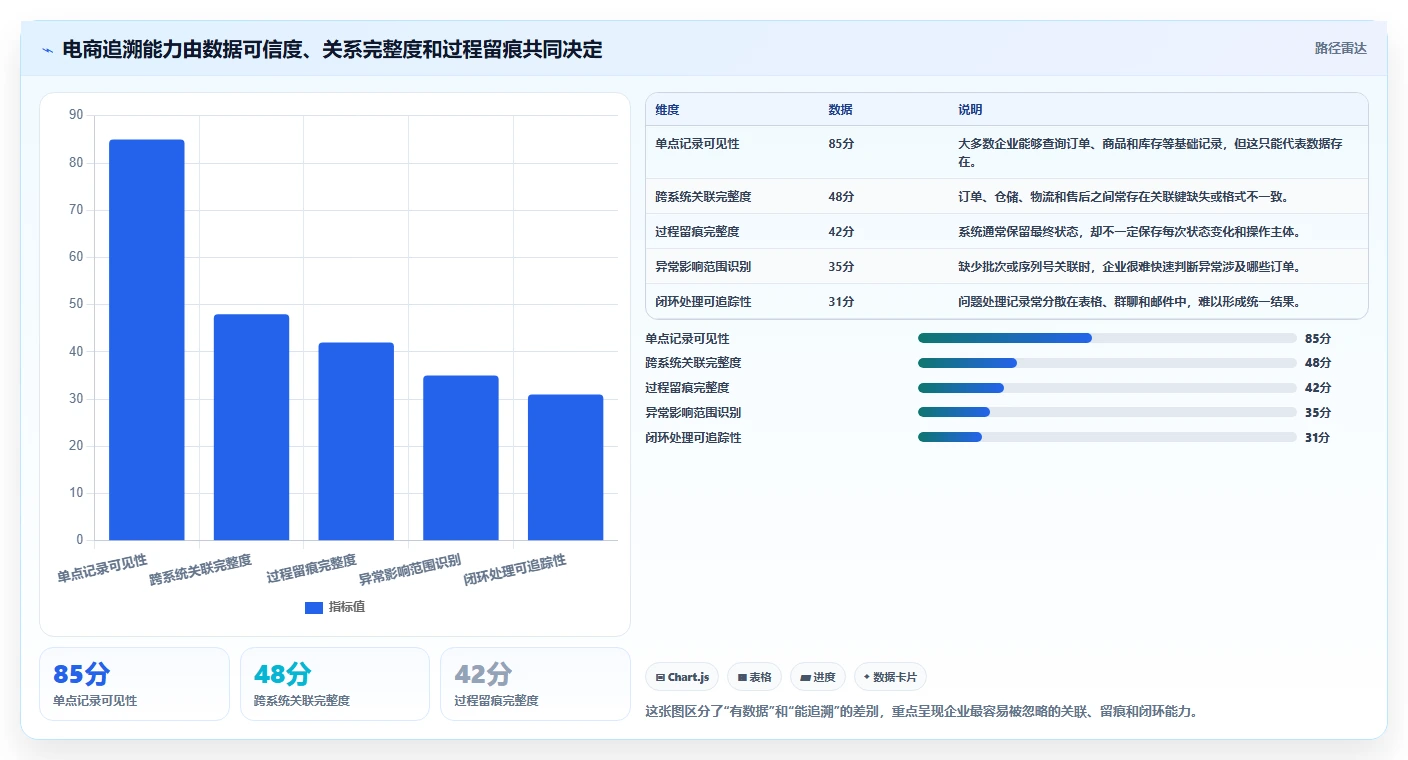1408x760 pixels.
Task: Click the 48分 value in table
Action: [x=841, y=197]
